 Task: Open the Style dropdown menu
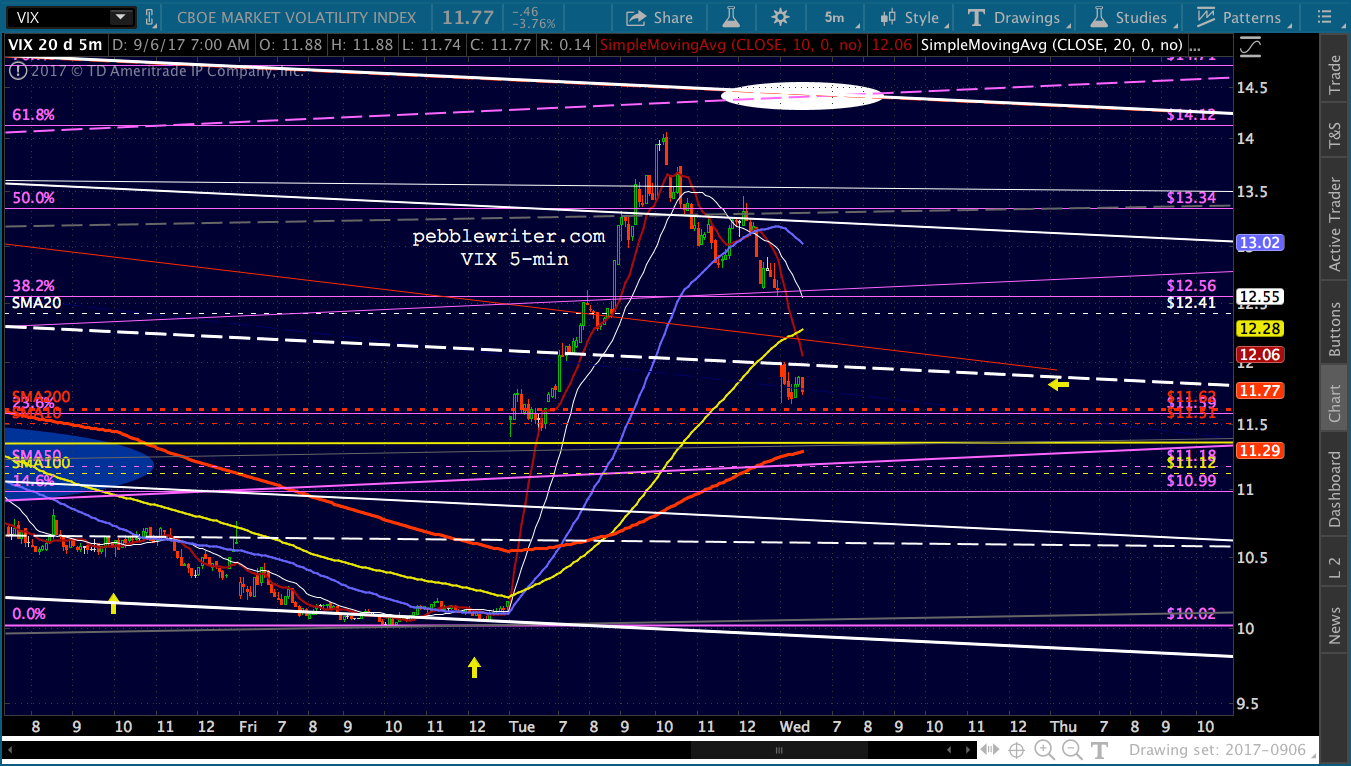click(911, 17)
